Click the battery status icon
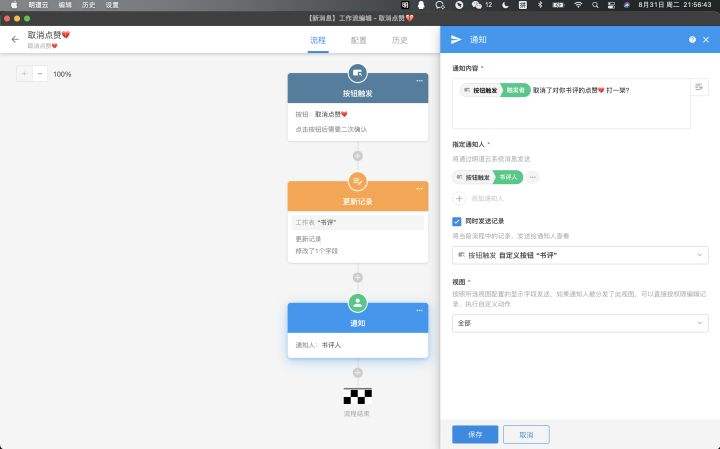 [558, 5]
